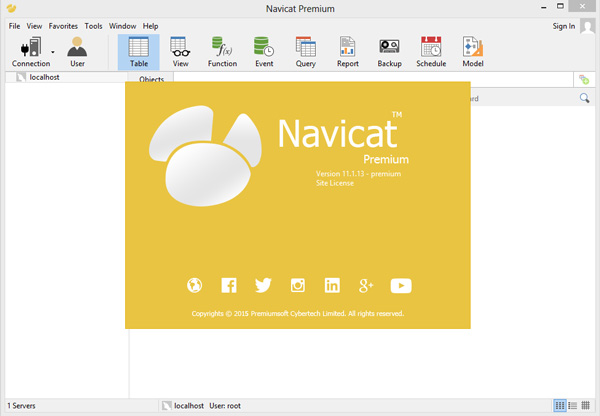600x416 pixels.
Task: Open the LinkedIn icon on splash
Action: click(x=332, y=285)
